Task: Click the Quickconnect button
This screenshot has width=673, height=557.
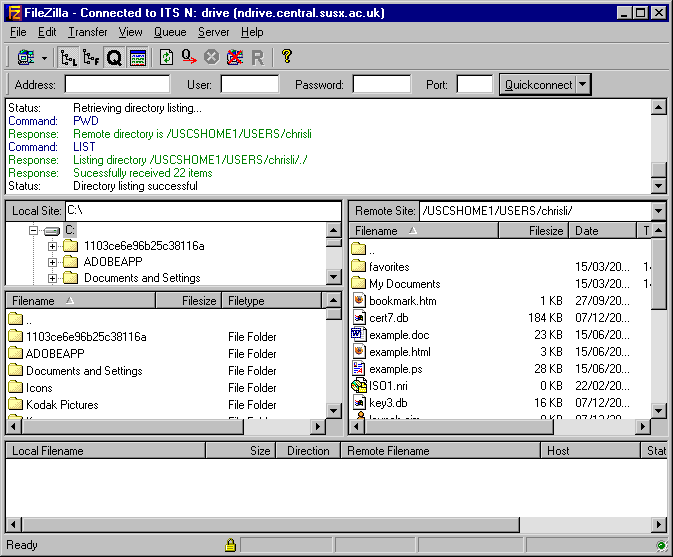Action: [538, 85]
